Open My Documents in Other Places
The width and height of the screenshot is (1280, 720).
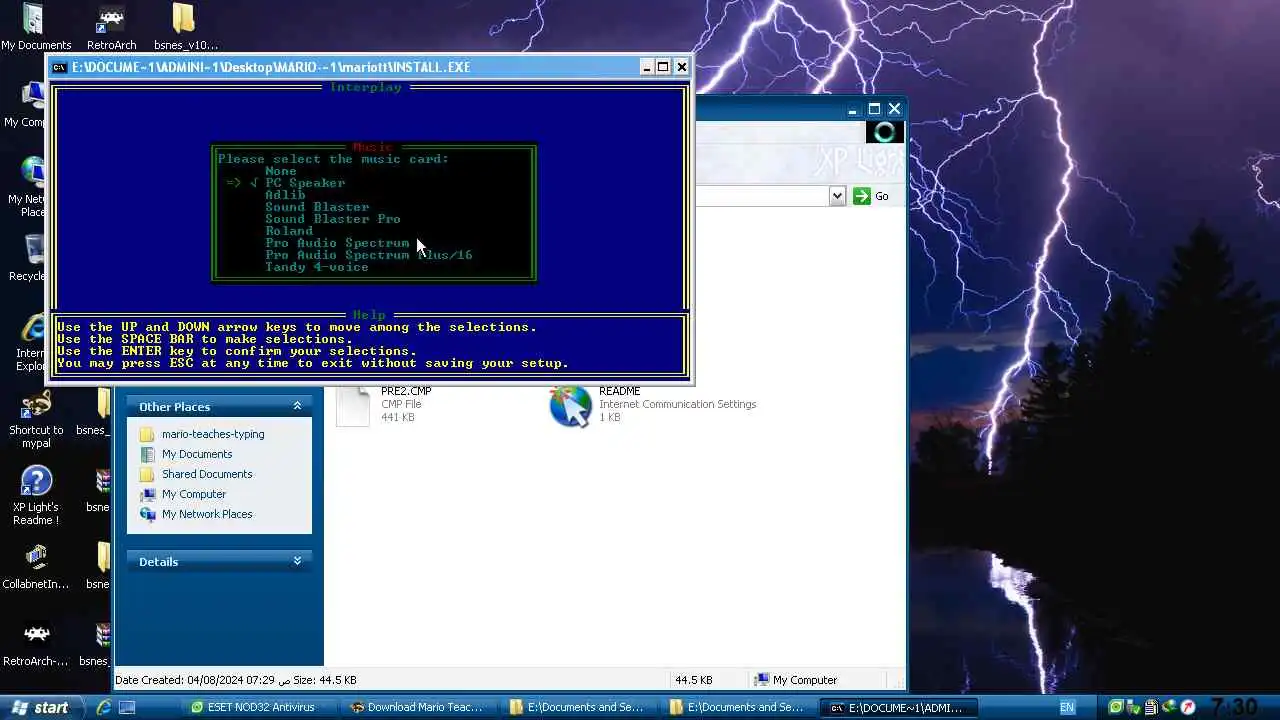point(197,454)
